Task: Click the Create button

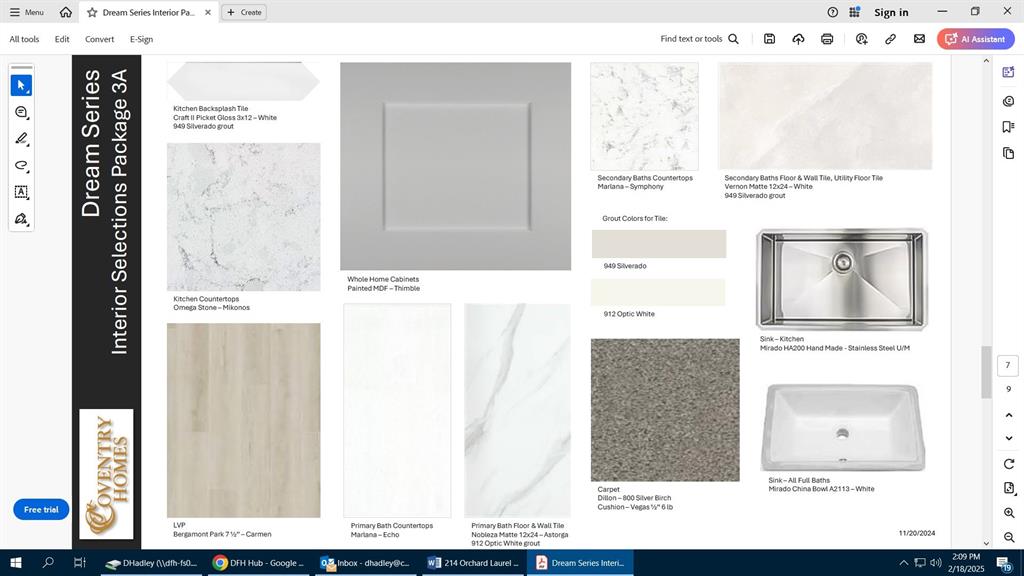Action: (244, 12)
